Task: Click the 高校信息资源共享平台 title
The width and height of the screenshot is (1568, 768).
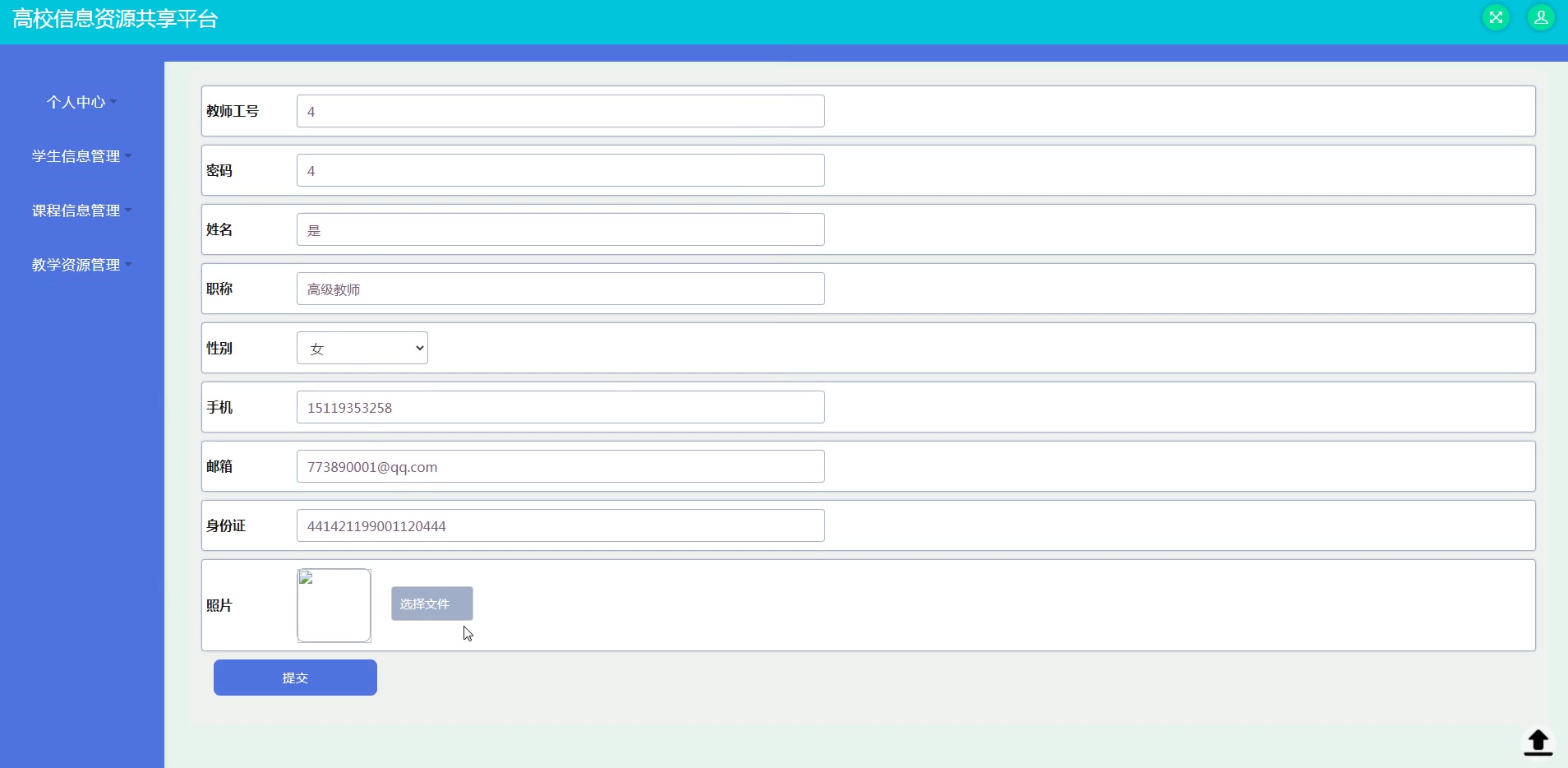Action: (x=115, y=19)
